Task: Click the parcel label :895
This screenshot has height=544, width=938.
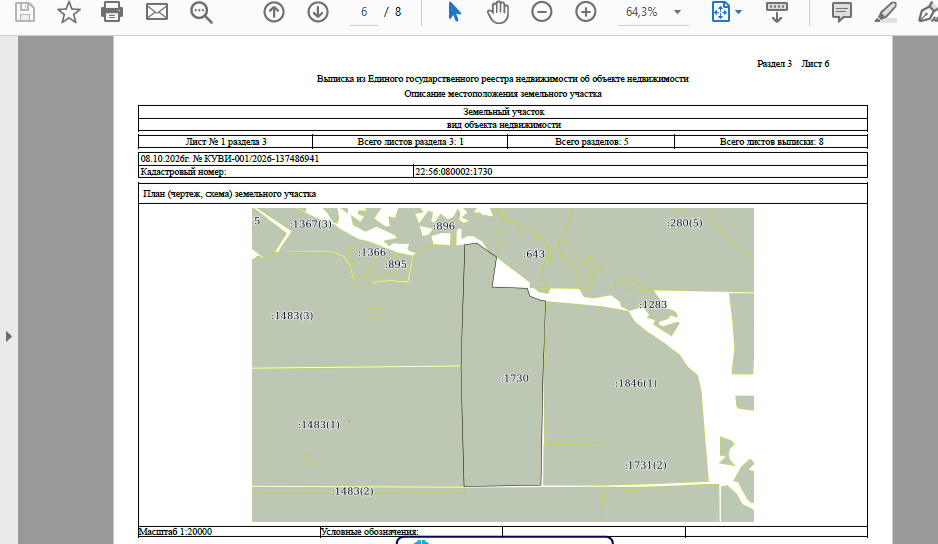Action: click(x=396, y=264)
